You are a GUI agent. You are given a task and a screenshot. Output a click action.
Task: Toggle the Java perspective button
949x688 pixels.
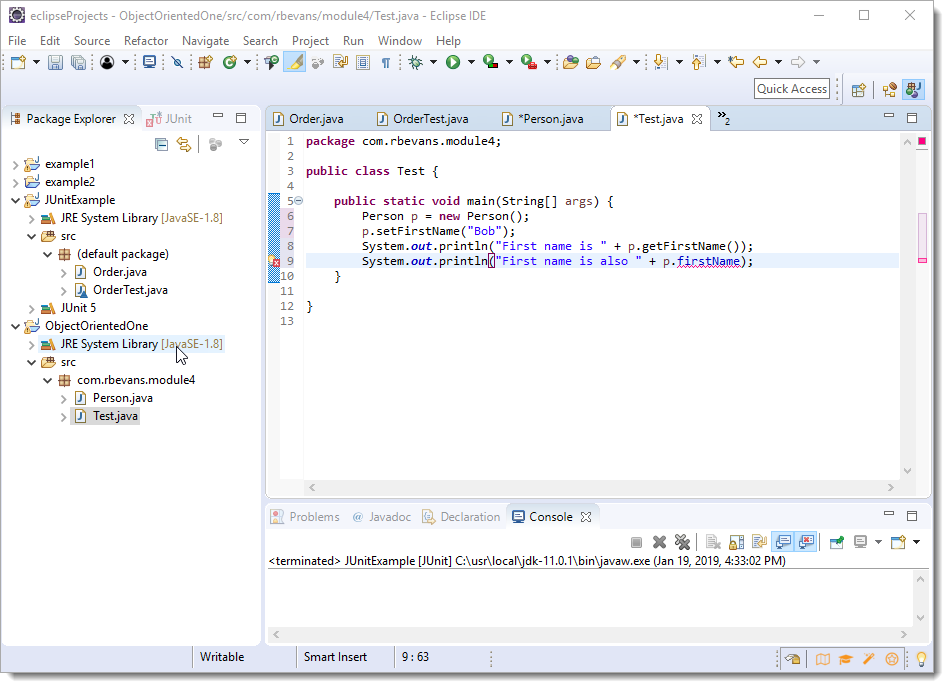[x=913, y=90]
